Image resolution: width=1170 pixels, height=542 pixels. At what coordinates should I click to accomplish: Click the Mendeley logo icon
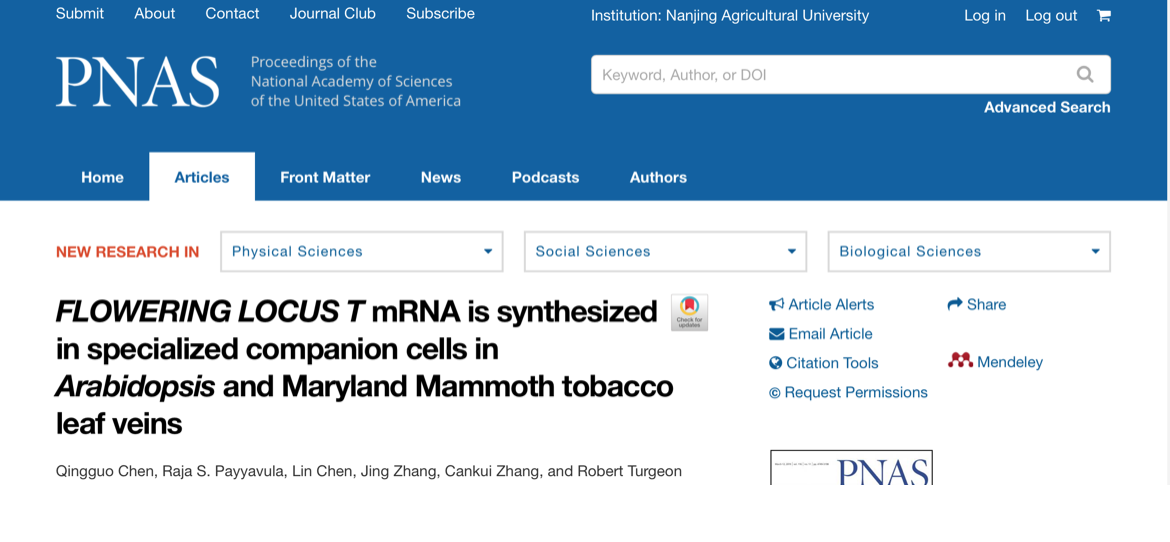click(960, 361)
